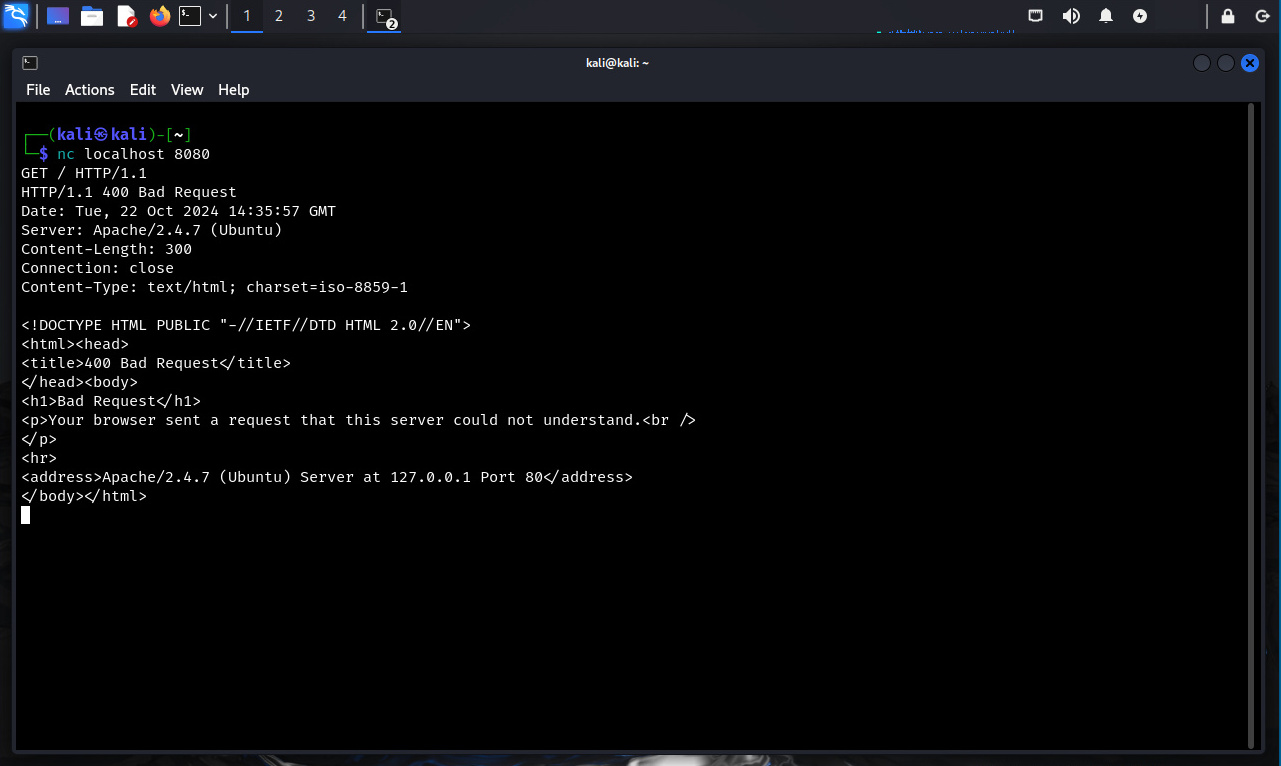Open the Ethernet network status icon
Screen dimensions: 1281x766
click(x=1036, y=16)
